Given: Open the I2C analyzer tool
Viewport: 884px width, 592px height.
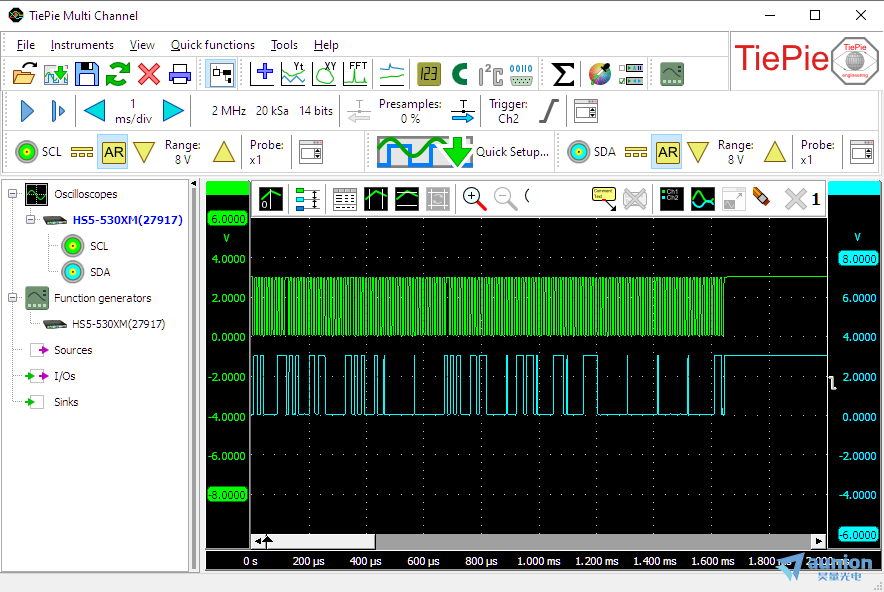Looking at the screenshot, I should [x=490, y=74].
